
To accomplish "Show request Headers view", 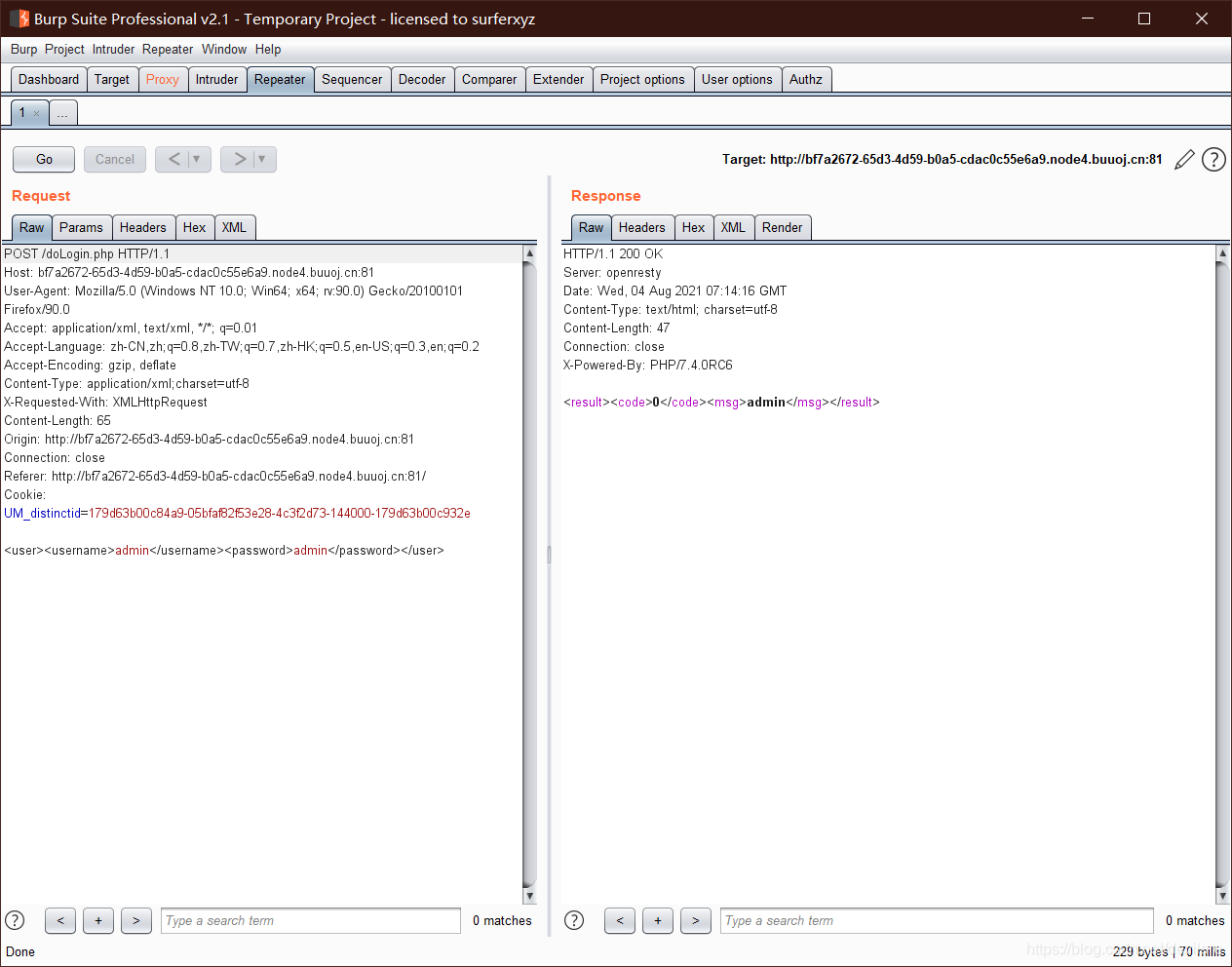I will [x=143, y=227].
